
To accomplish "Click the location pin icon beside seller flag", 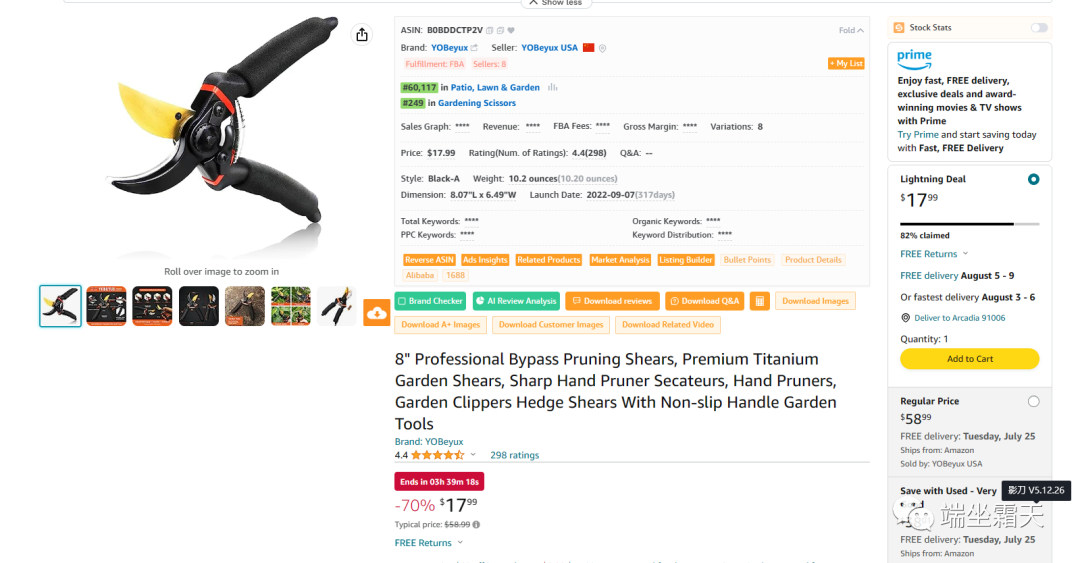I will pyautogui.click(x=603, y=48).
